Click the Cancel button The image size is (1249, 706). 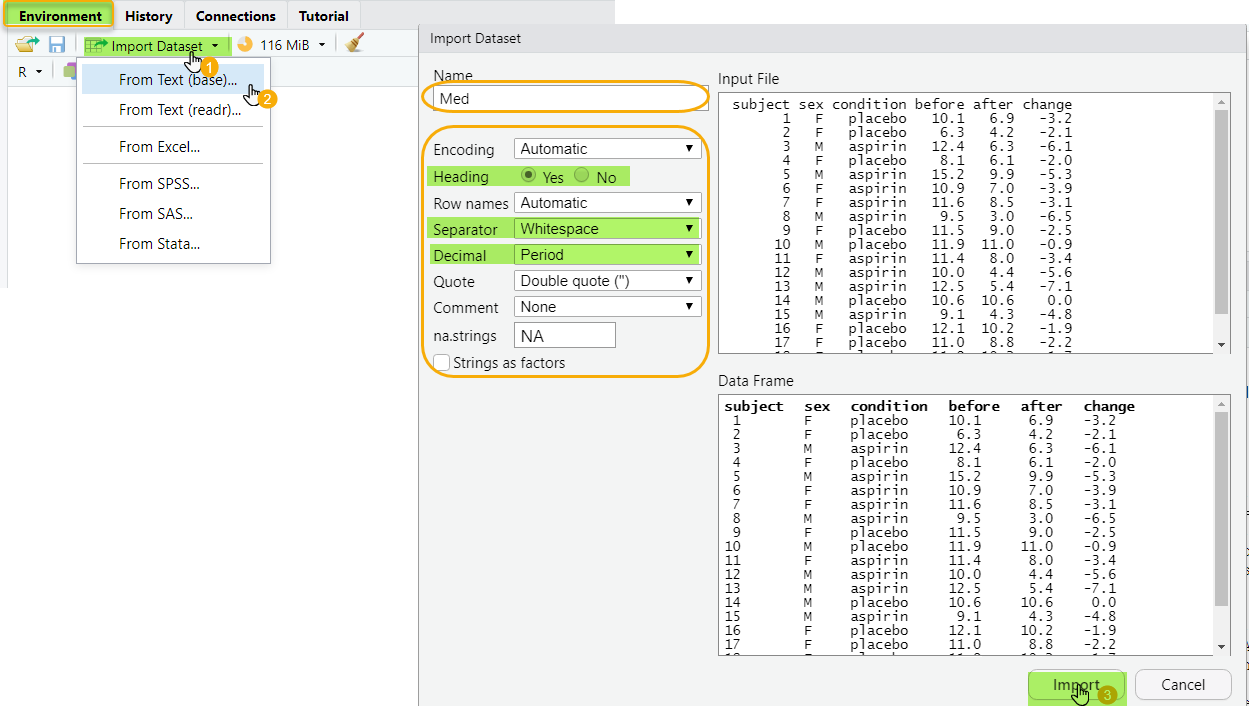(x=1183, y=685)
